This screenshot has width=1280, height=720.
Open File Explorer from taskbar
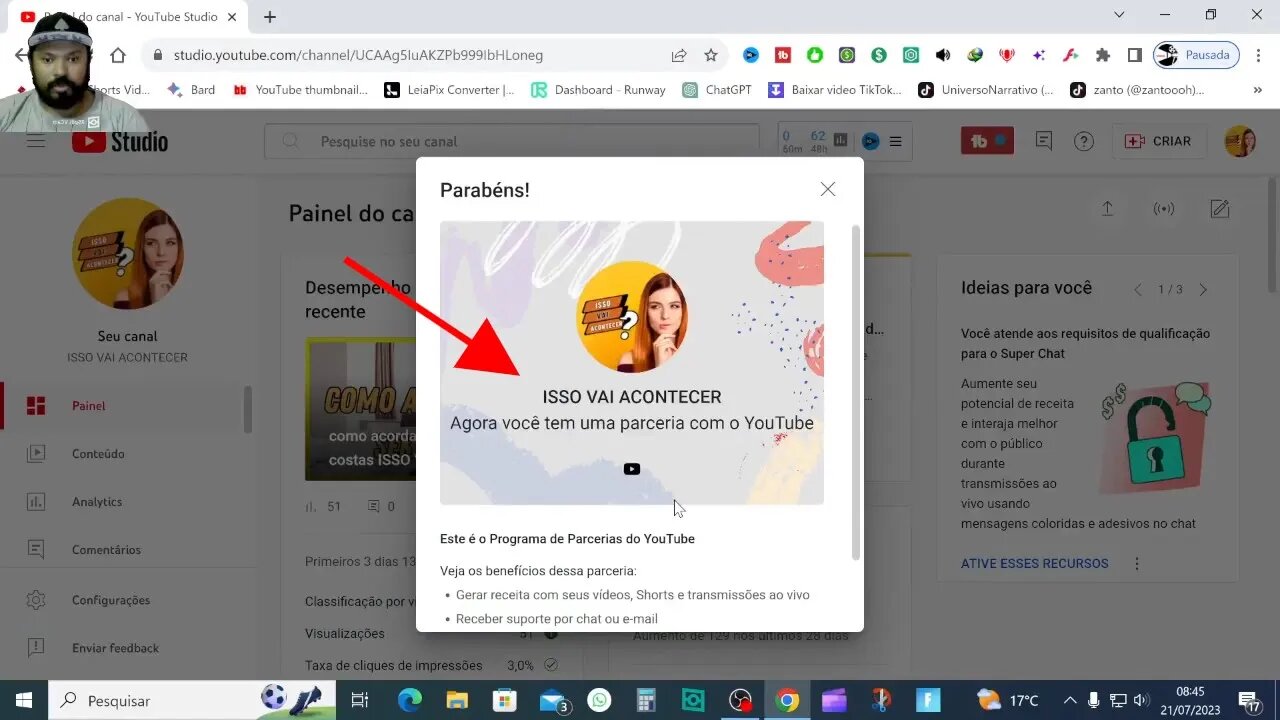457,700
